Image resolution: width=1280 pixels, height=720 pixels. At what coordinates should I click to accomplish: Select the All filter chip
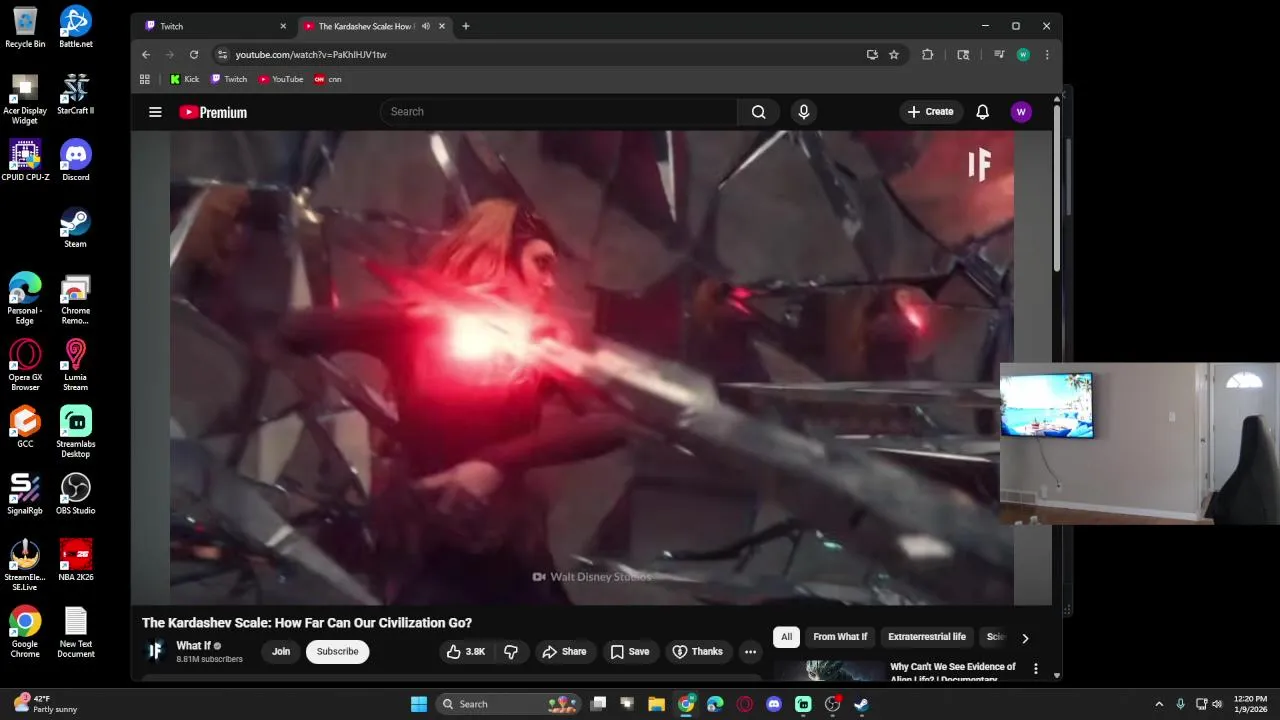pos(787,637)
